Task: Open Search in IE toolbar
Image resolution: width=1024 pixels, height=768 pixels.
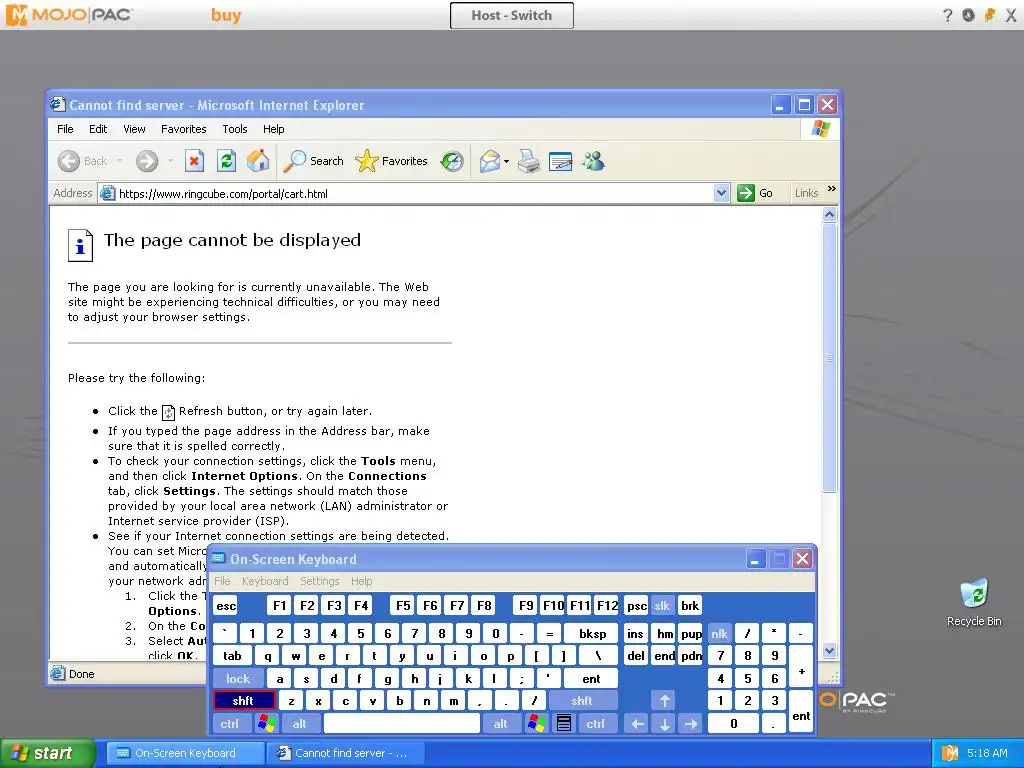Action: point(313,161)
